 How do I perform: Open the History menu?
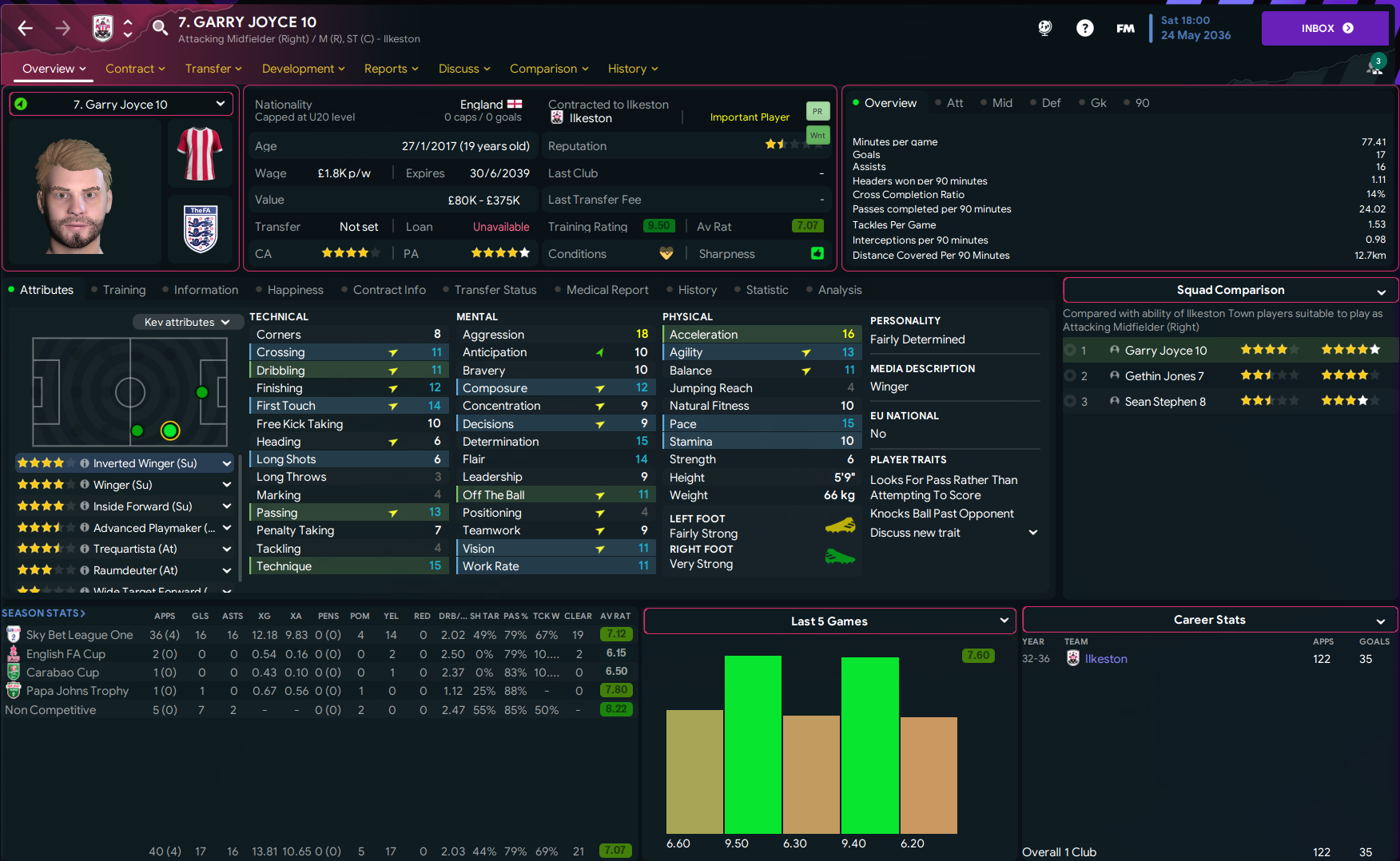tap(633, 69)
